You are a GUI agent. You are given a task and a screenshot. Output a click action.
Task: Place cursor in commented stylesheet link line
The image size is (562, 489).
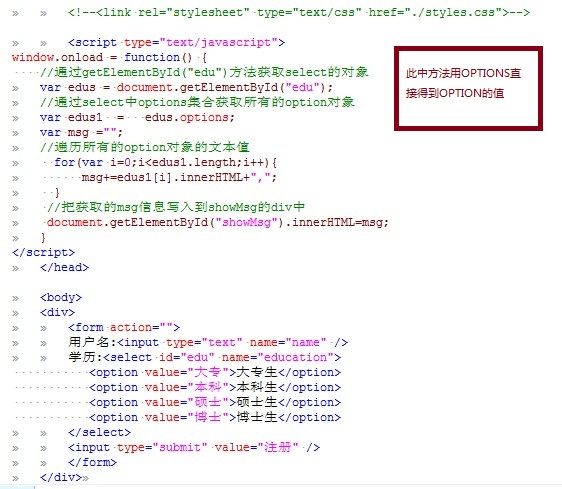coord(299,13)
